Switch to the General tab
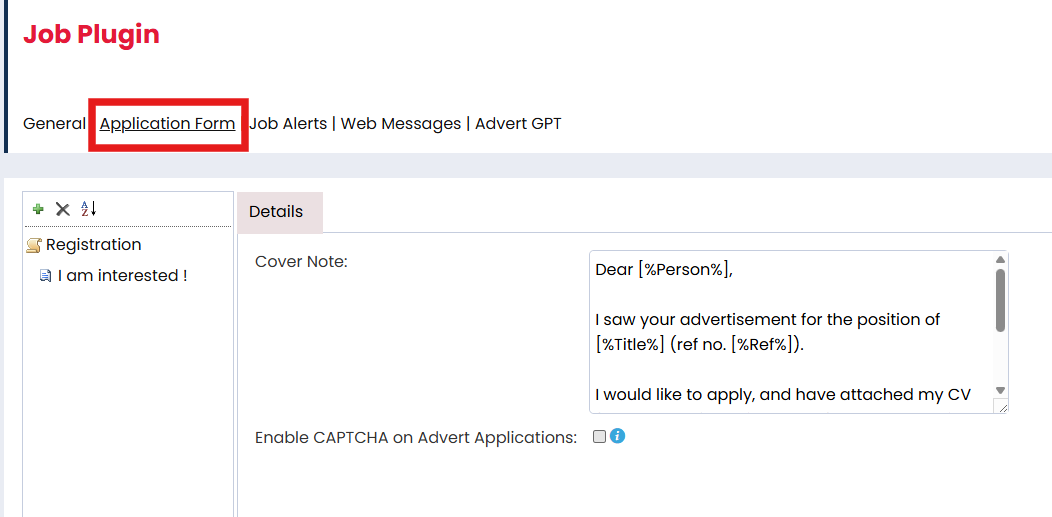Viewport: 1052px width, 517px height. click(54, 124)
